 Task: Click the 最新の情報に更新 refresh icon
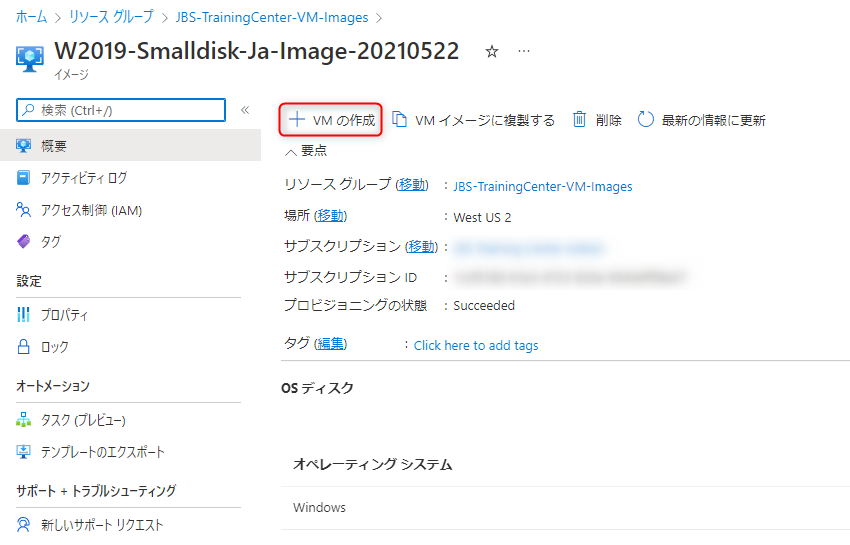(x=645, y=119)
